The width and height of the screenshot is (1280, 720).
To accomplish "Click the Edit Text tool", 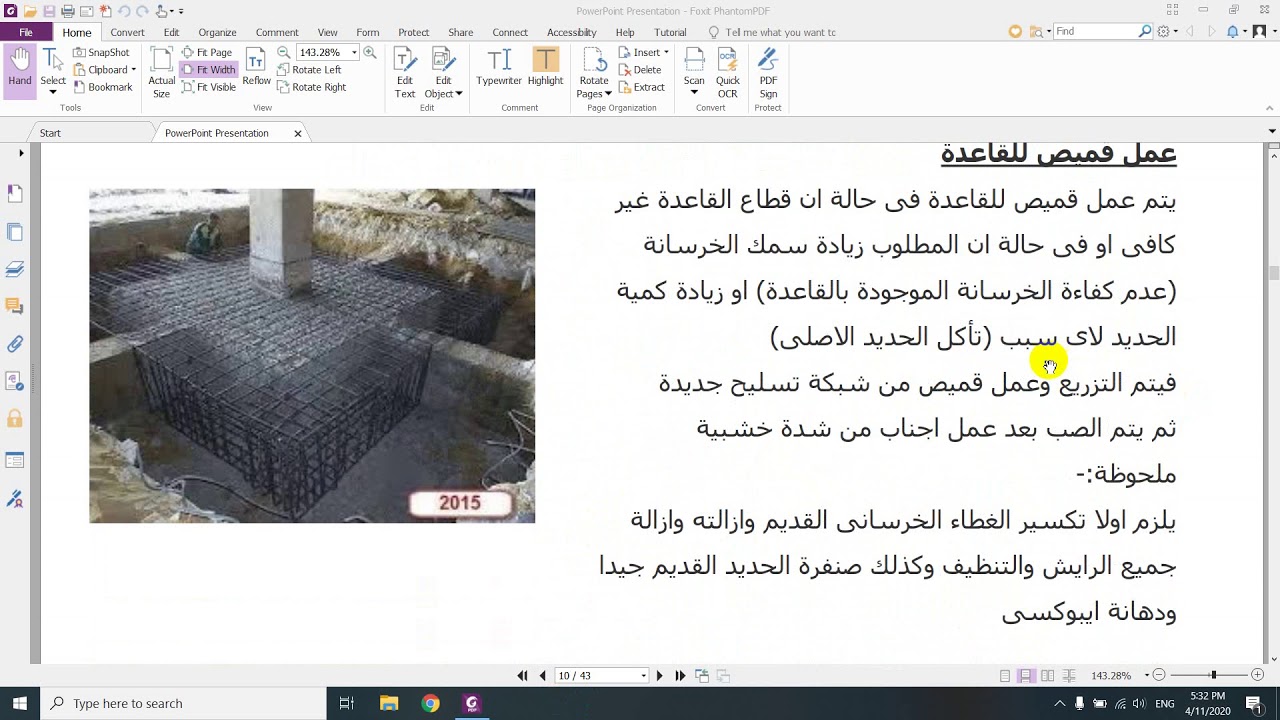I will (405, 73).
